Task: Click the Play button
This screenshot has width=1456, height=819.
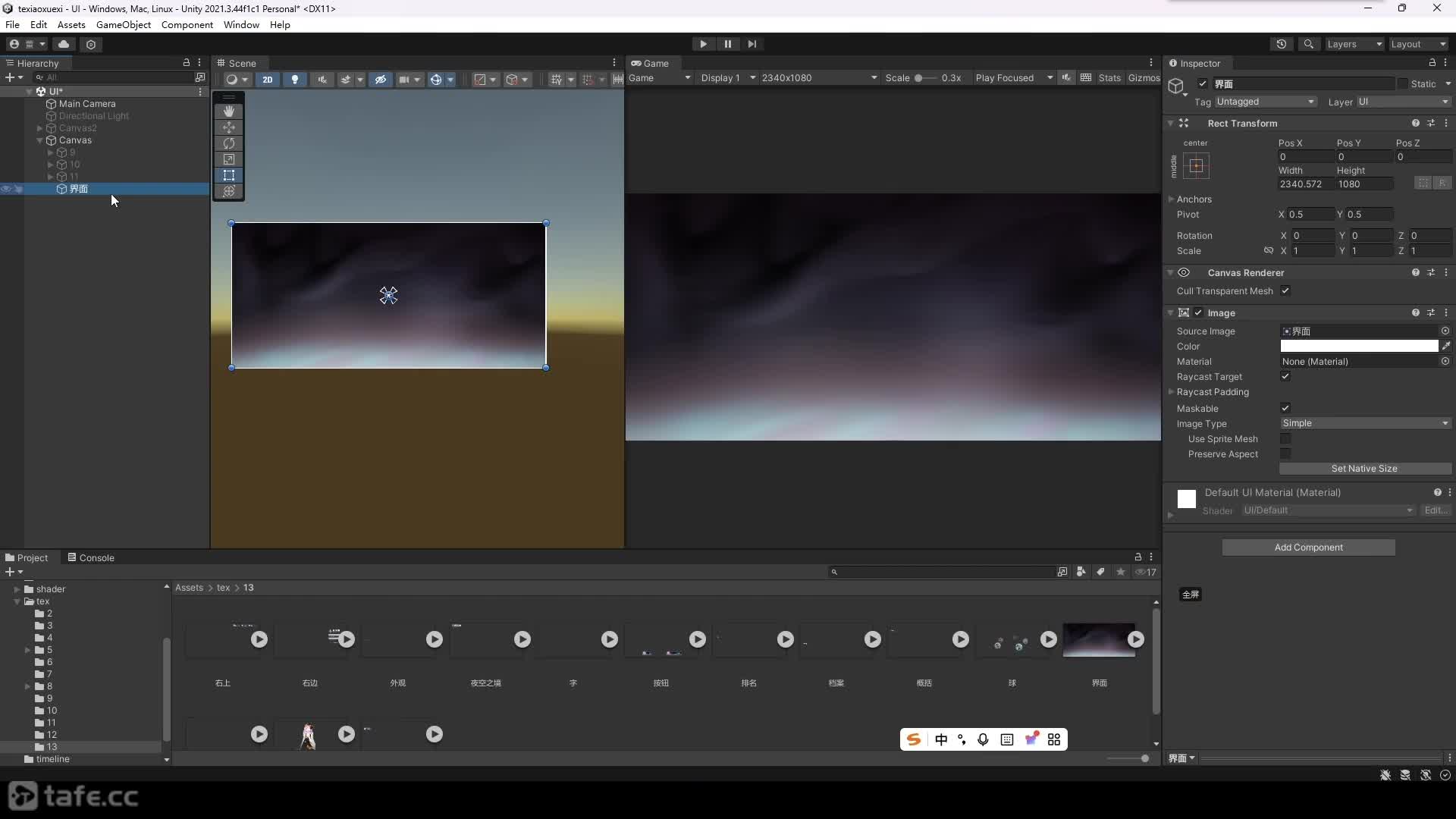Action: coord(703,44)
